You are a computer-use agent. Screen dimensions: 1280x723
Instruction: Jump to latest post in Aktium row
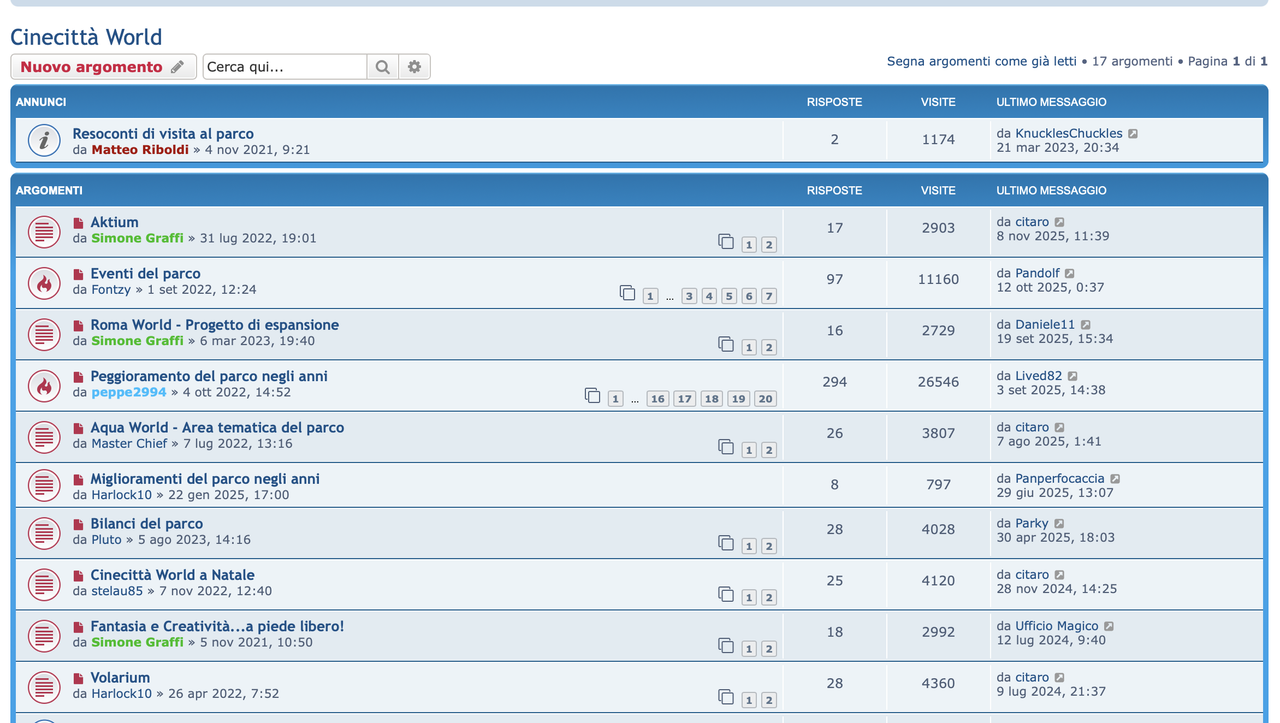pyautogui.click(x=1060, y=223)
